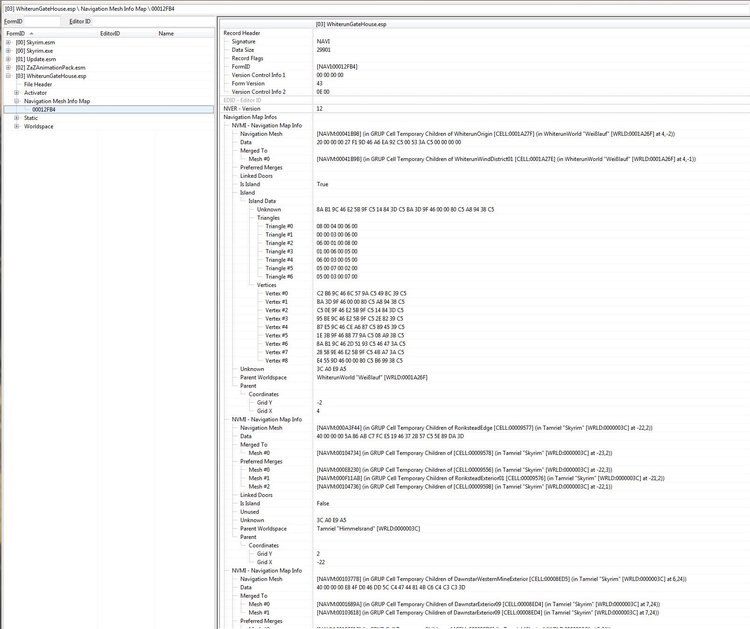Select the Triangle #3 row
750x629 pixels.
click(x=483, y=252)
